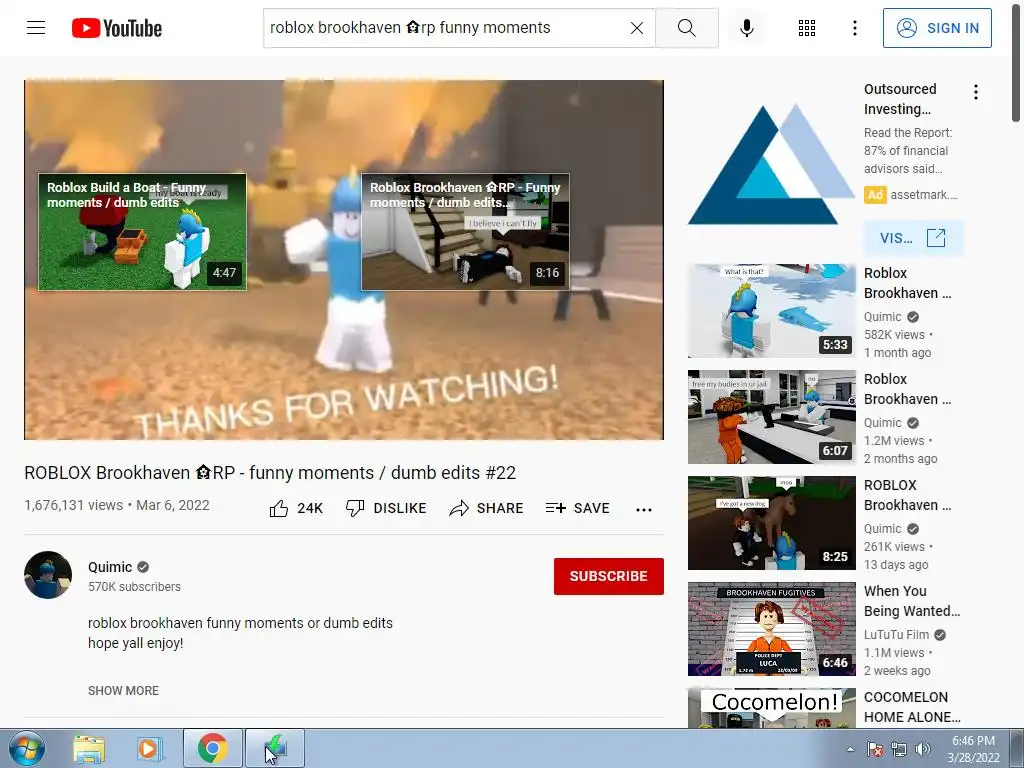Share the video using the arrow icon

458,508
